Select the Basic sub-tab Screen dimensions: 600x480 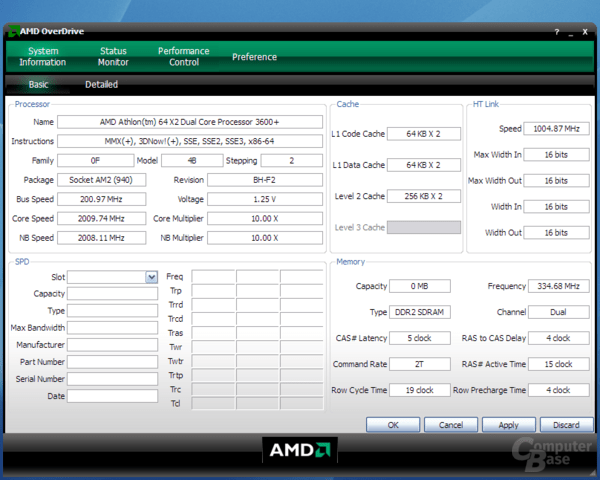[38, 84]
